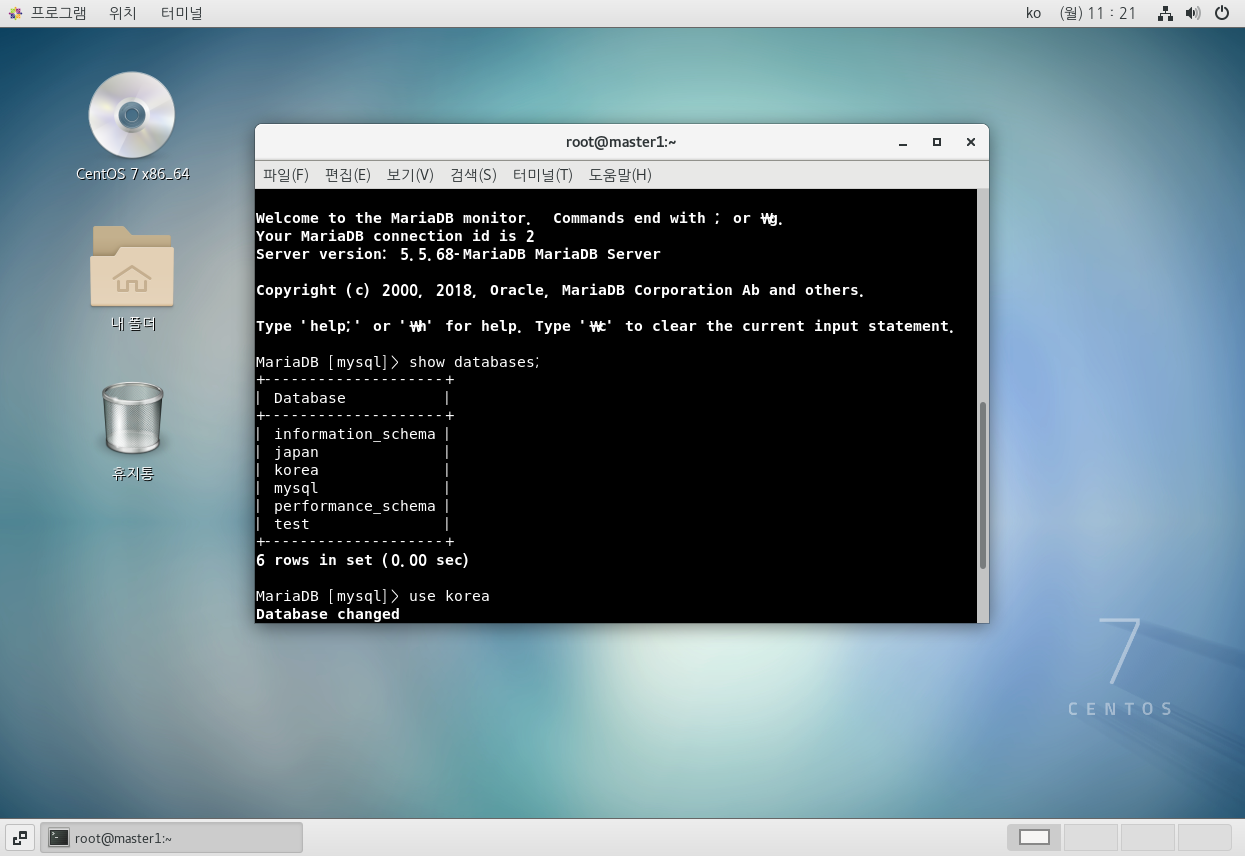
Task: Switch to the first workspace in pager
Action: point(1034,837)
